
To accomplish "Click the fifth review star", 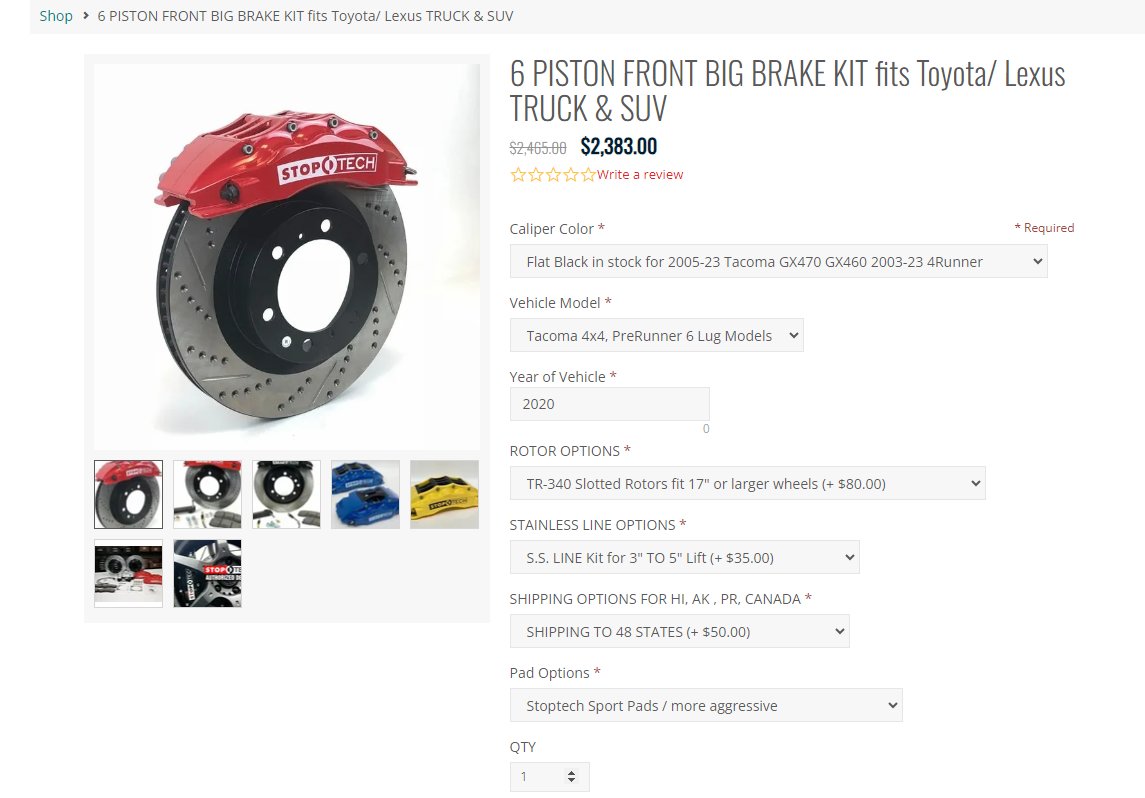I will point(588,174).
